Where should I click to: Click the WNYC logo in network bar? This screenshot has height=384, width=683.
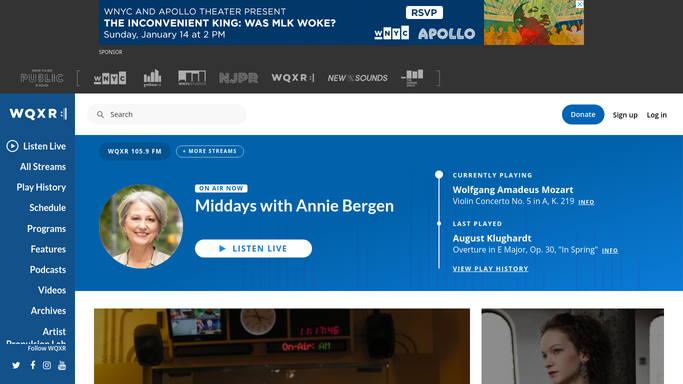click(110, 78)
